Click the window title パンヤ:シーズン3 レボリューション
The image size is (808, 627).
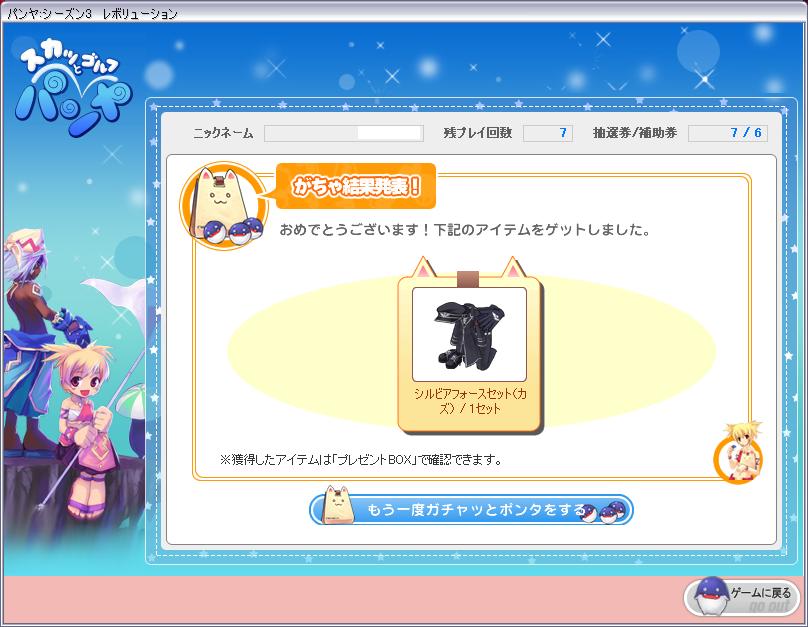92,14
